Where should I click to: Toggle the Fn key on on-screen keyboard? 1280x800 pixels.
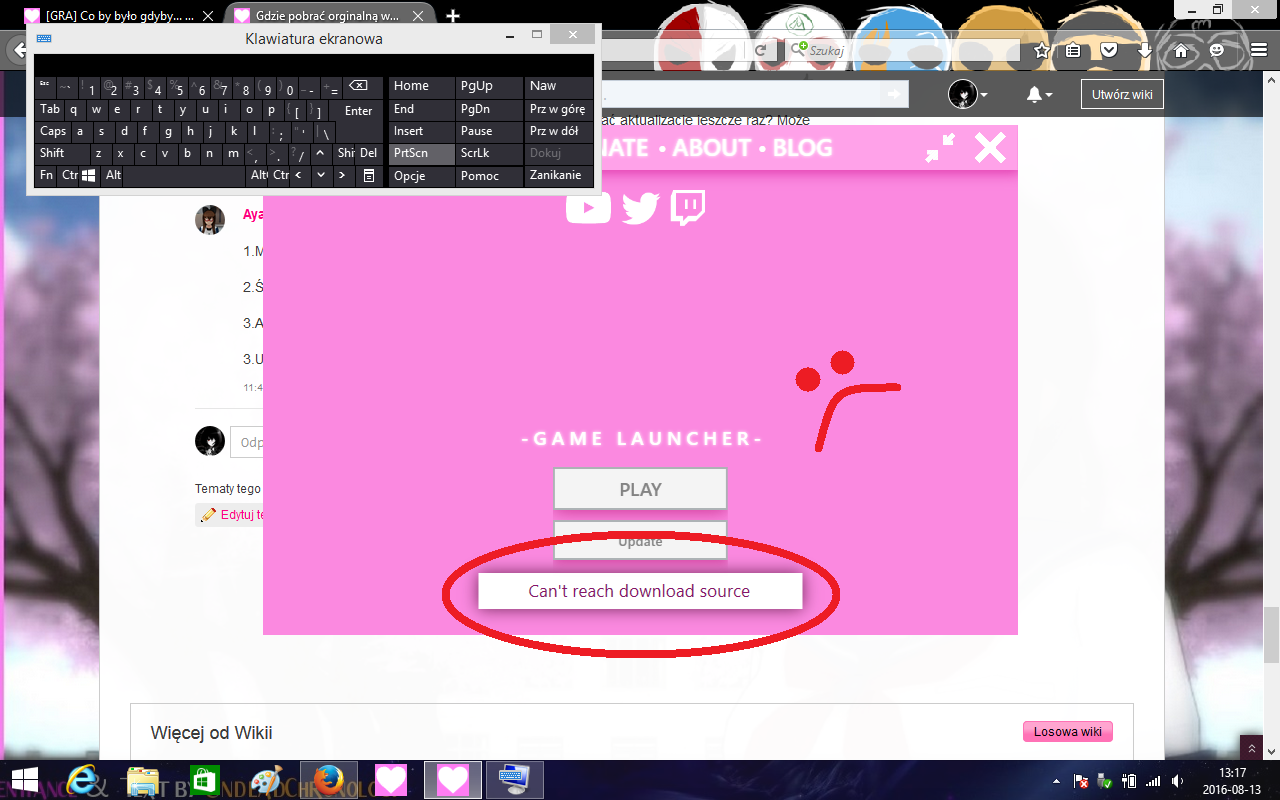coord(47,176)
